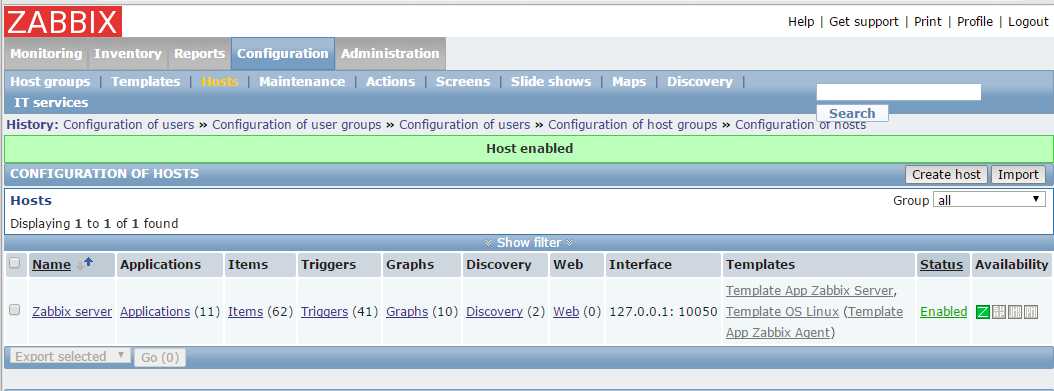Go to Templates submenu

point(145,81)
